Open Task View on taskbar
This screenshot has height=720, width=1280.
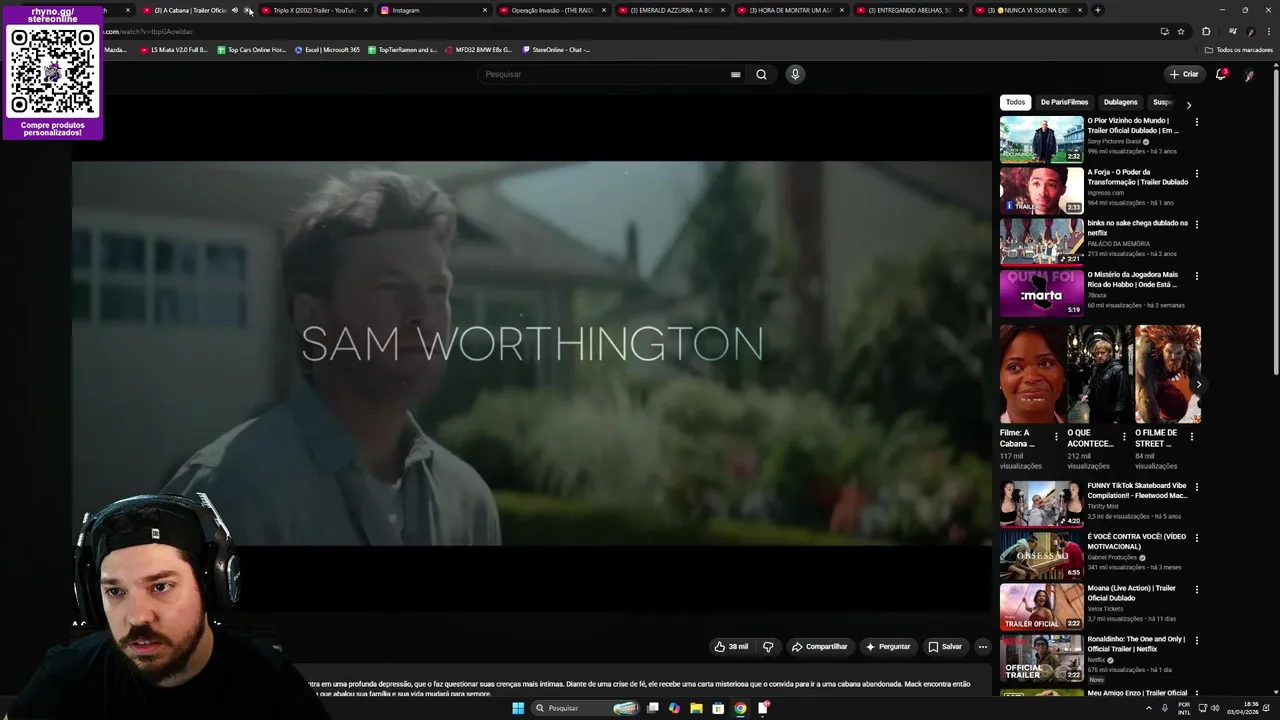click(x=653, y=708)
